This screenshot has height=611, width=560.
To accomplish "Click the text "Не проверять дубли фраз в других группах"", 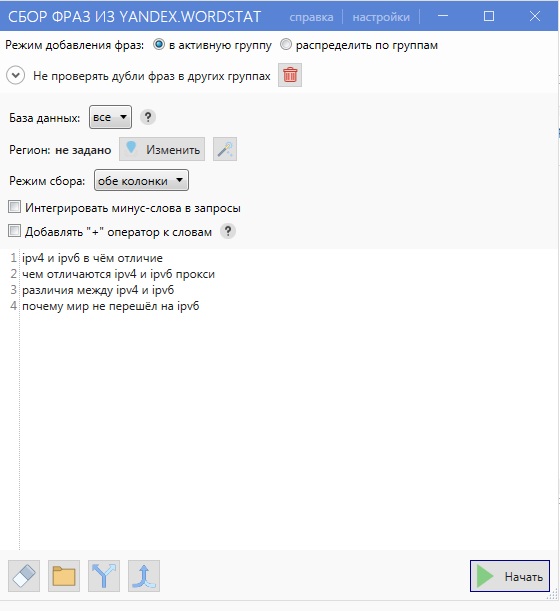I will [x=152, y=76].
